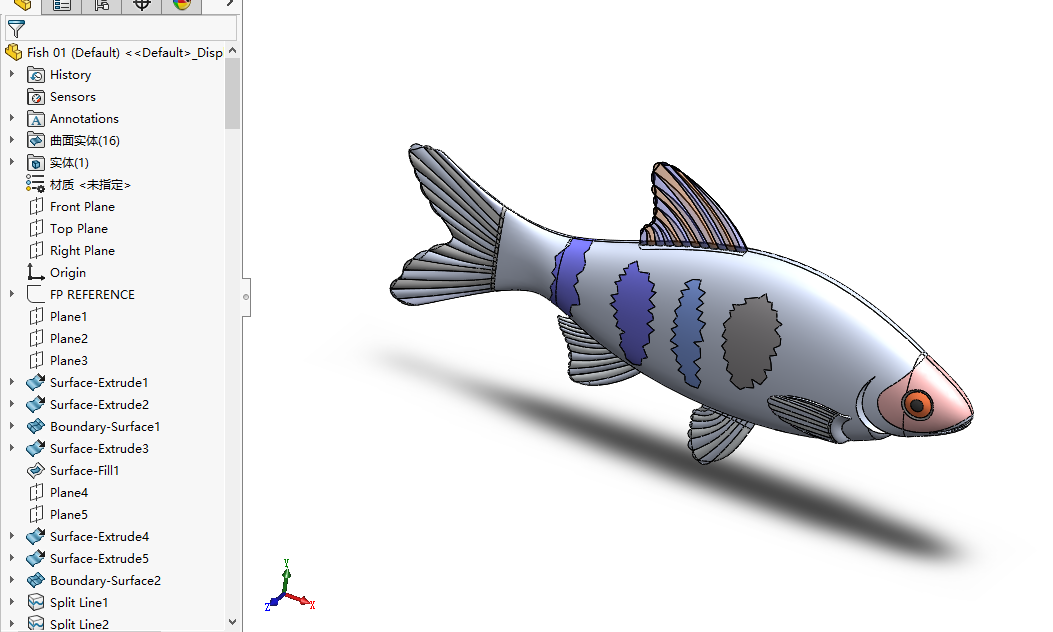Open the PropertyManager tab
This screenshot has height=632, width=1053.
coord(62,5)
